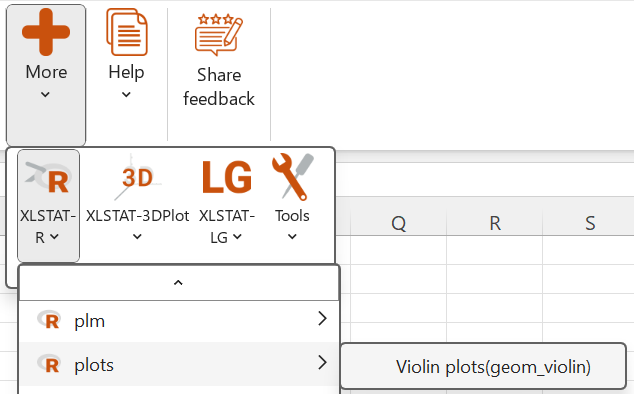Expand the Tools dropdown chevron

(x=292, y=237)
